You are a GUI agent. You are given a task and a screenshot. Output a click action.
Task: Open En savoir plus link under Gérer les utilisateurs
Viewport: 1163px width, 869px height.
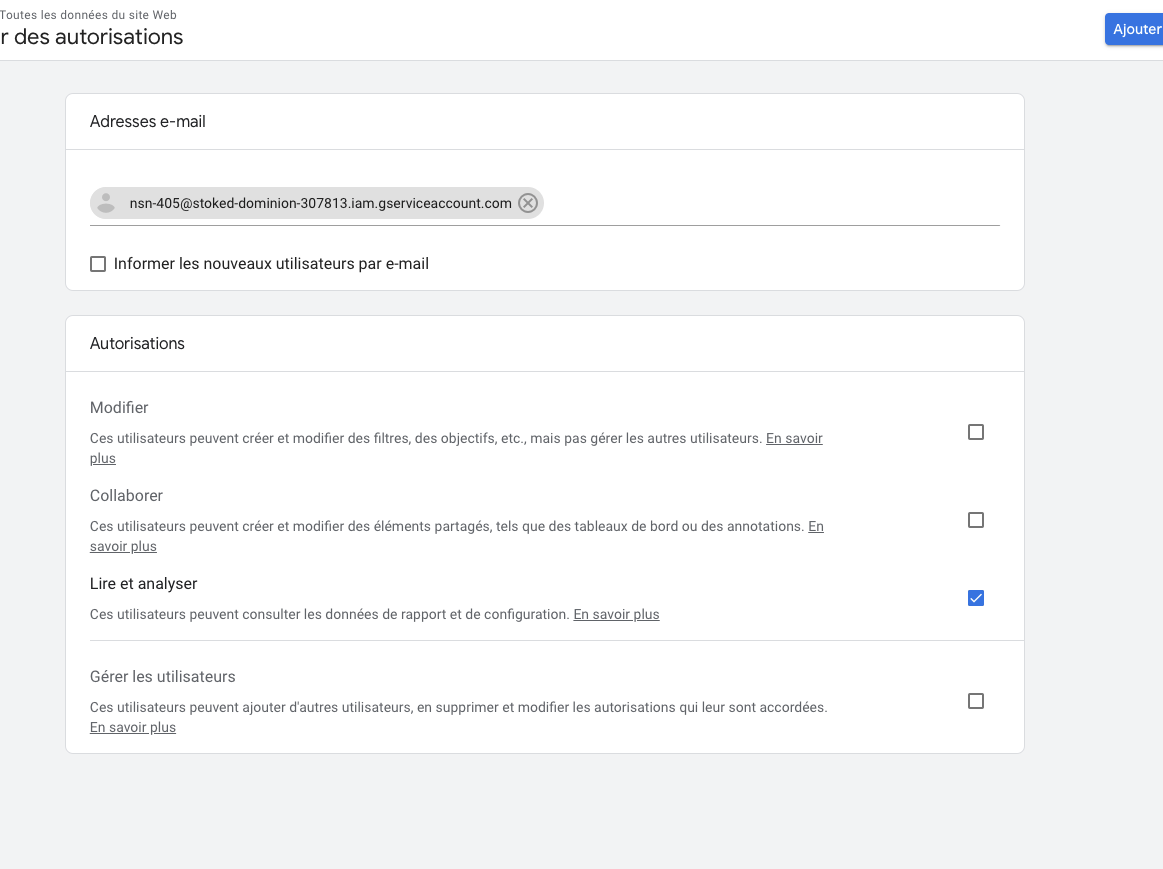tap(133, 728)
